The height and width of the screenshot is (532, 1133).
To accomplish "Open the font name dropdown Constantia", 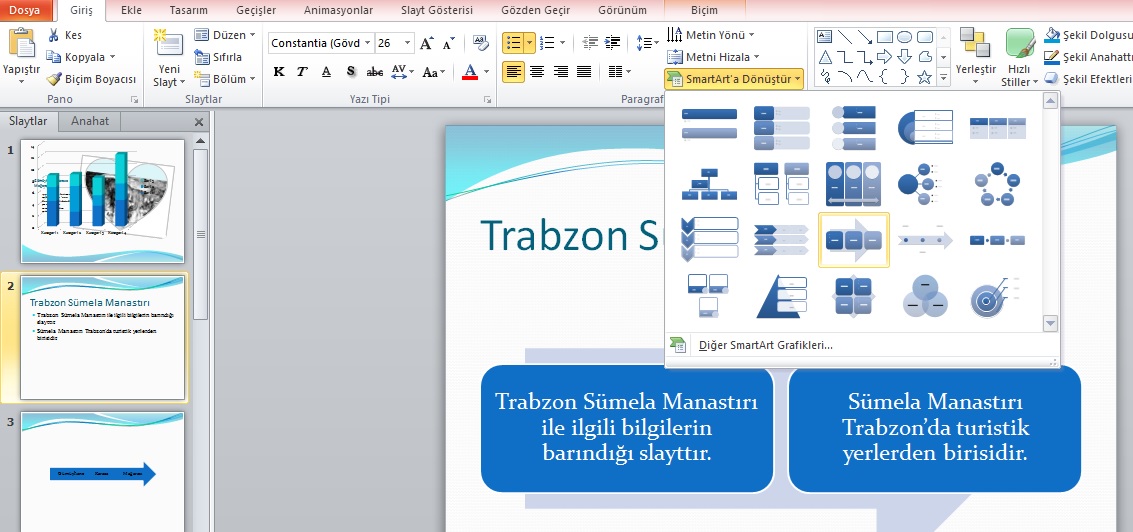I will pos(369,43).
